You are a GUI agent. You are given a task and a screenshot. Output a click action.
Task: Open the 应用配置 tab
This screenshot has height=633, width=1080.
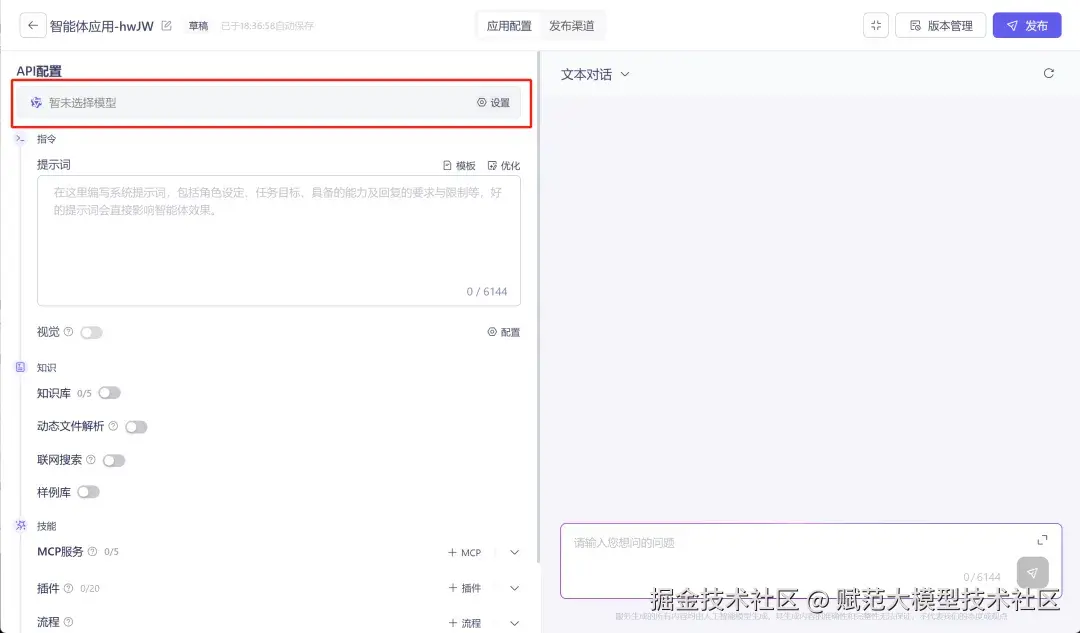tap(509, 25)
